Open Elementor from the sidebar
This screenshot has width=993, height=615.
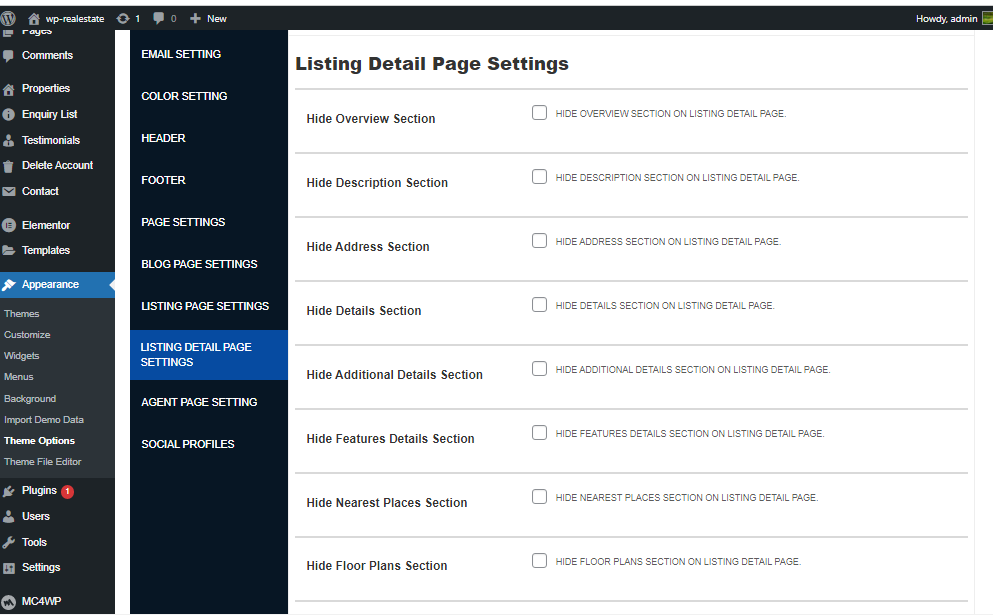coord(46,225)
